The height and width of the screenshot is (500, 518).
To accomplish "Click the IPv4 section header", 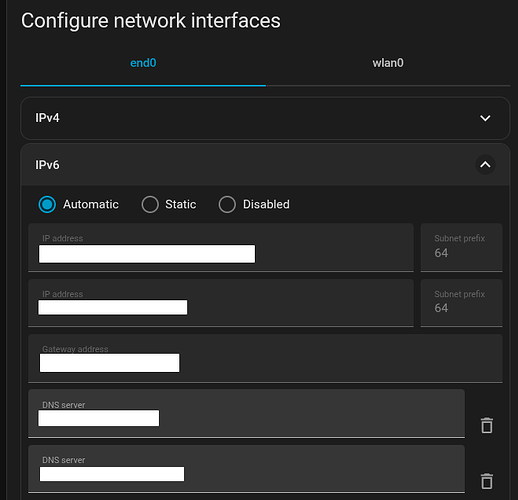I will (x=265, y=118).
